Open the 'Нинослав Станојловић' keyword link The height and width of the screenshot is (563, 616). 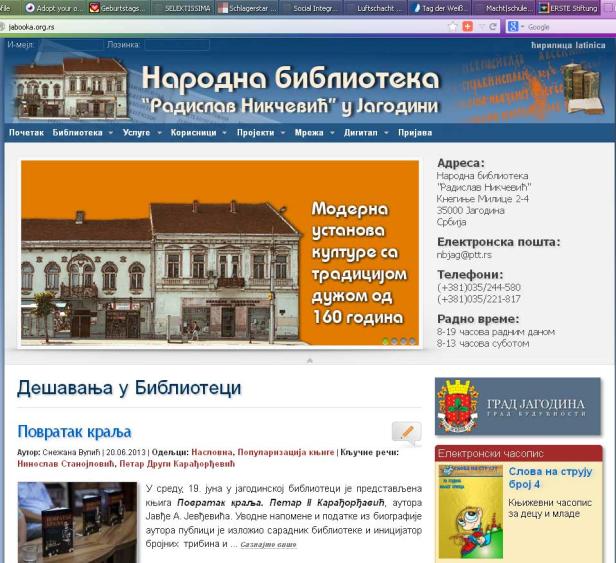coord(66,464)
